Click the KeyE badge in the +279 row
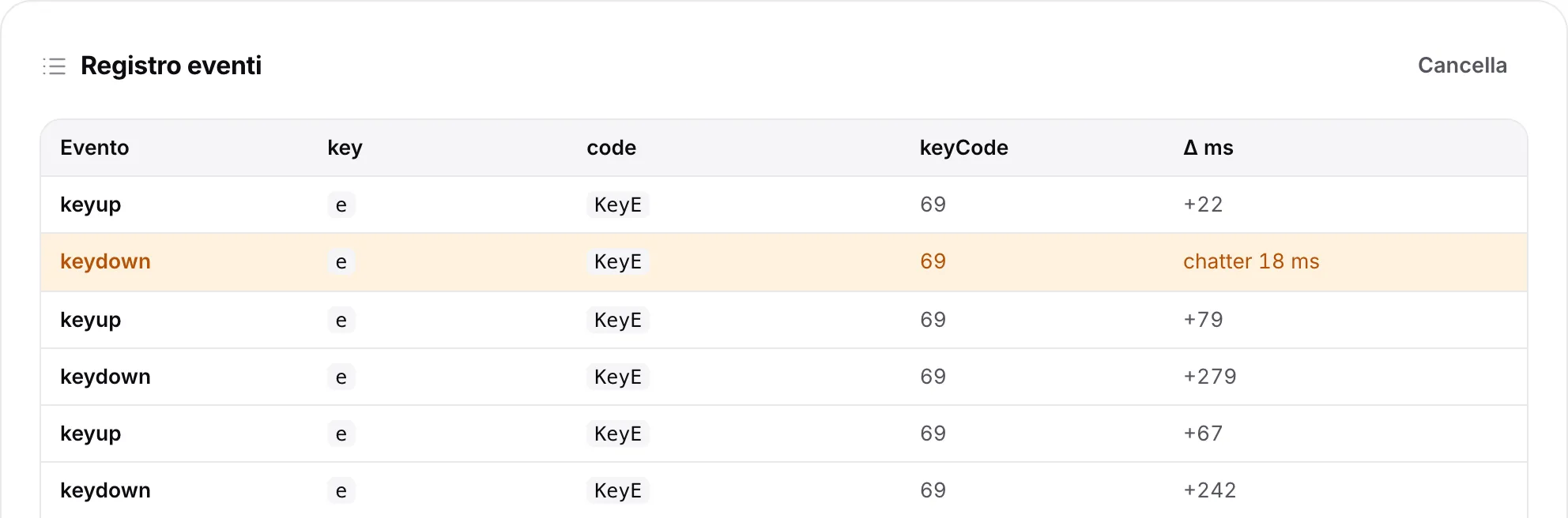This screenshot has width=1568, height=518. 617,377
